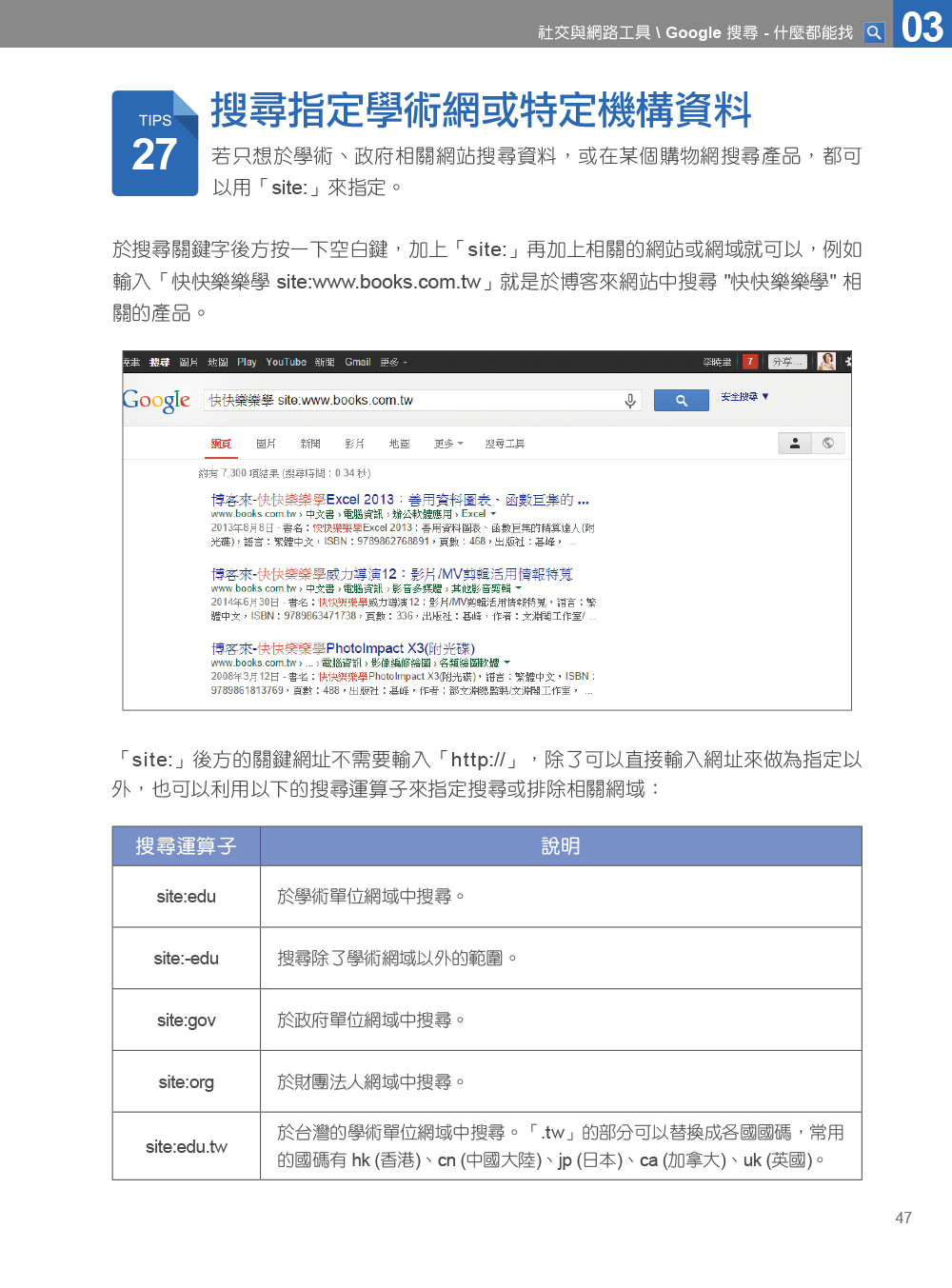Image resolution: width=952 pixels, height=1288 pixels.
Task: Open the 威力導演12 book result link
Action: coord(392,574)
